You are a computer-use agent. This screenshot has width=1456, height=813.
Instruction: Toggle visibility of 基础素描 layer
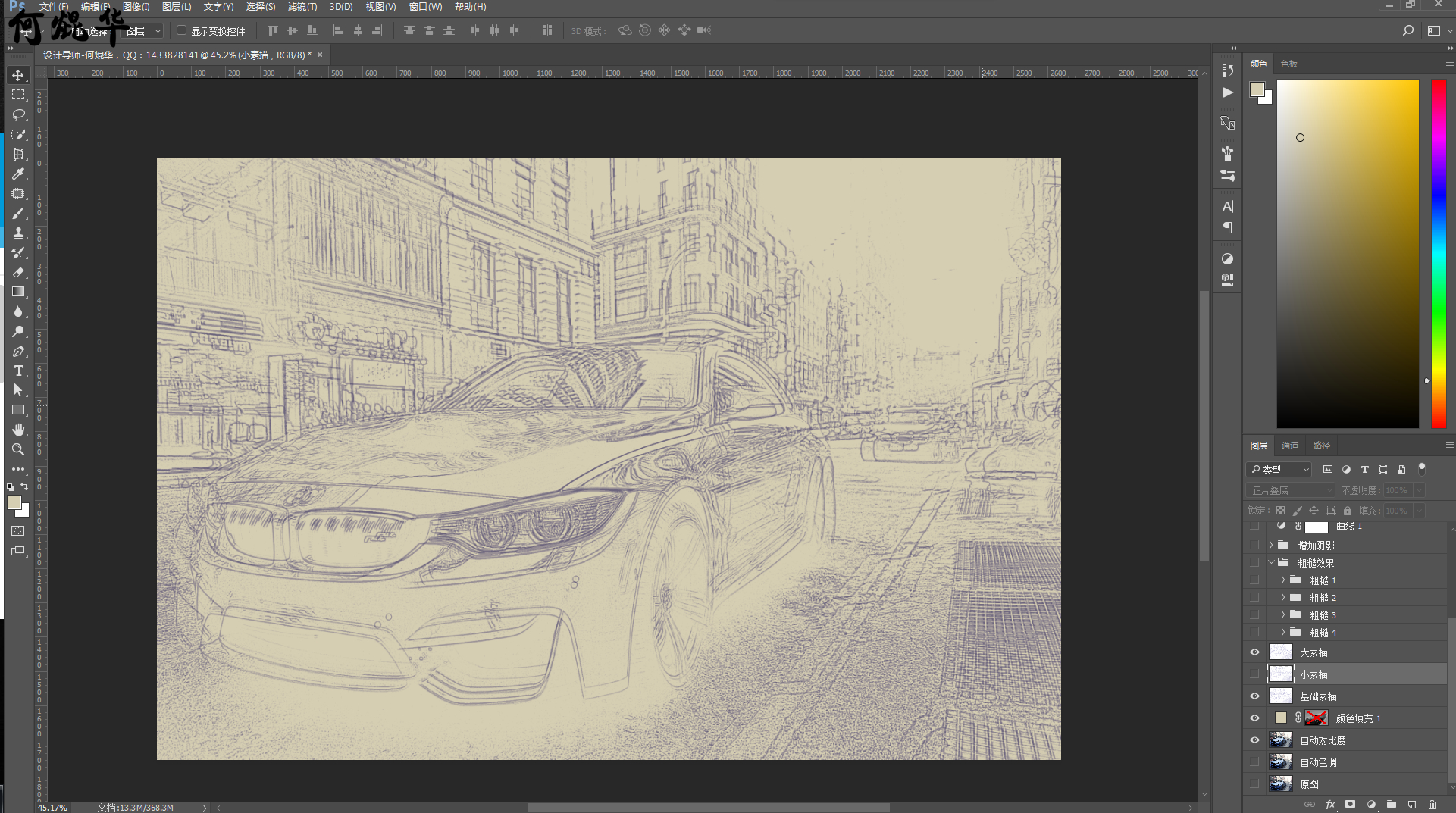point(1254,696)
